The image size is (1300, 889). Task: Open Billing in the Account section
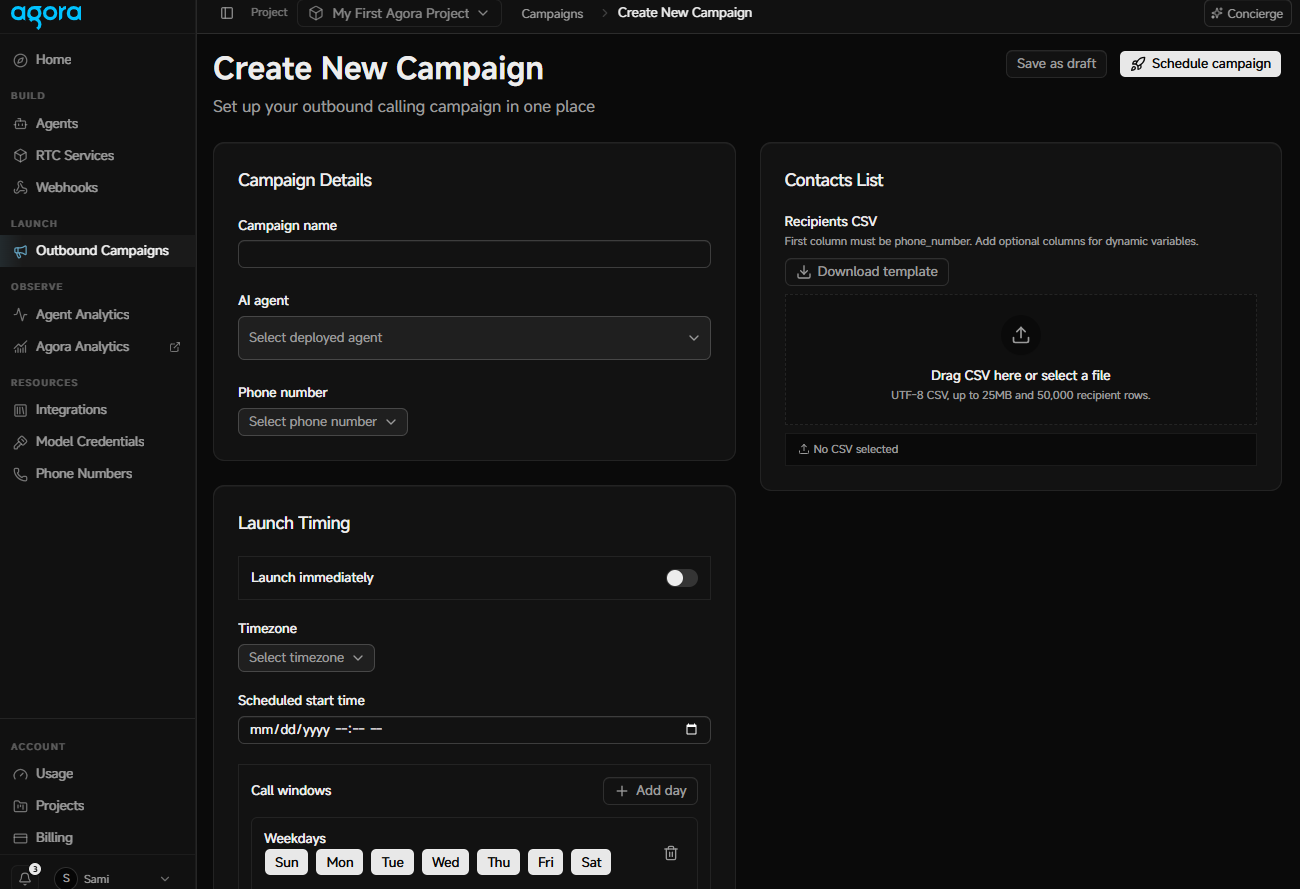click(98, 838)
